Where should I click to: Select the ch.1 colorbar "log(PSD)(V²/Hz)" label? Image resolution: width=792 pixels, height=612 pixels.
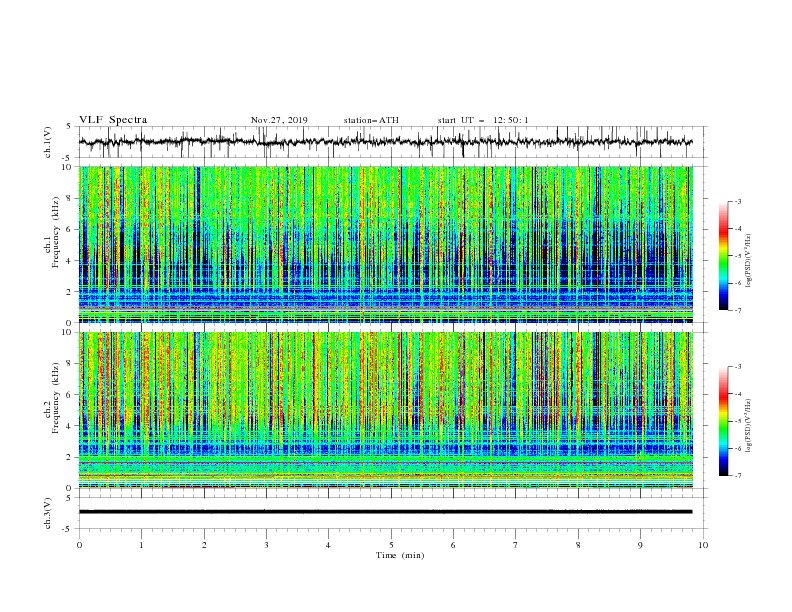[x=748, y=261]
